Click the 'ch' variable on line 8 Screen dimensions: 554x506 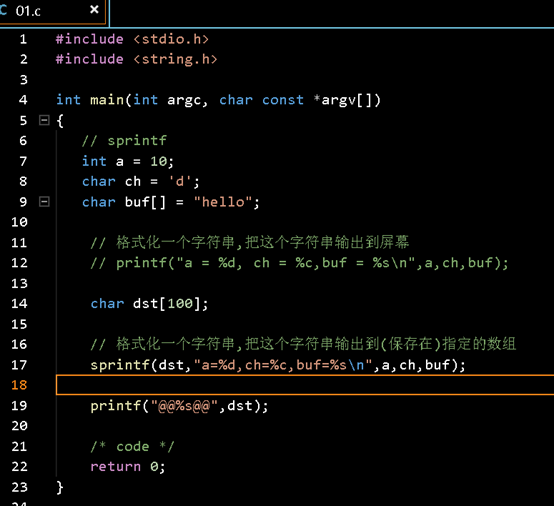(x=133, y=182)
